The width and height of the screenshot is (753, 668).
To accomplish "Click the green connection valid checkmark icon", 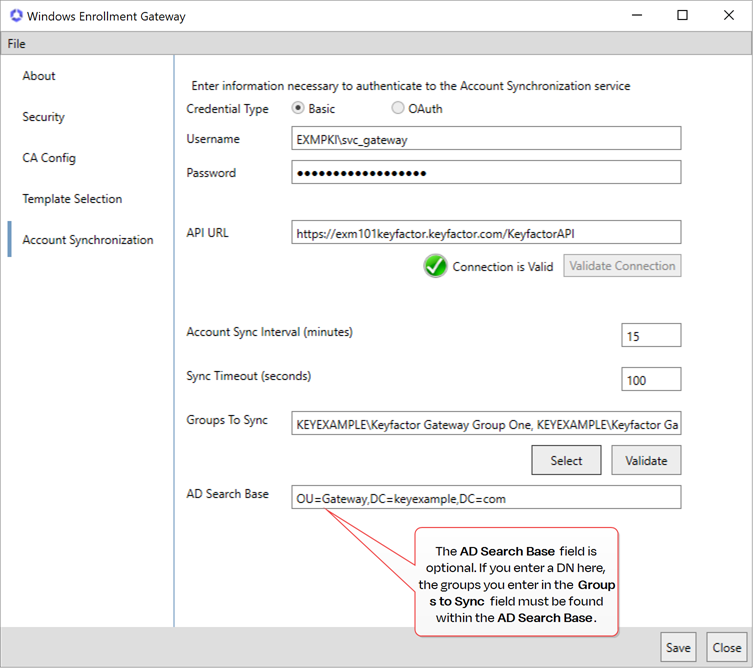I will click(x=435, y=266).
